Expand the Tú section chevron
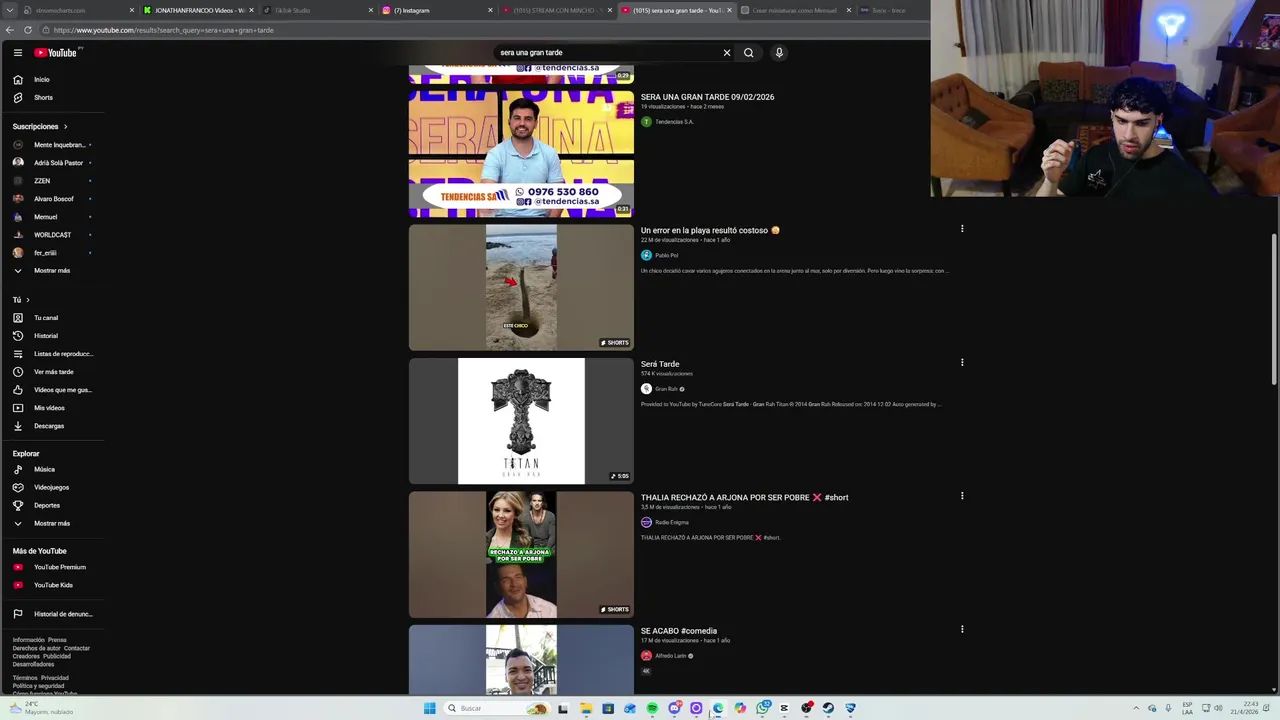Screen dimensions: 1280x720 click(x=27, y=300)
